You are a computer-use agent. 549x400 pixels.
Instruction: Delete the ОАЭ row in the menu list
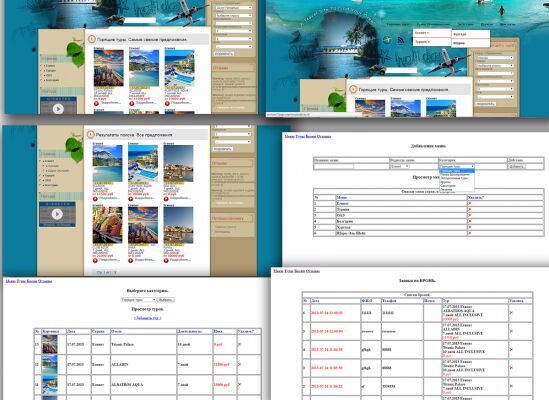[470, 215]
